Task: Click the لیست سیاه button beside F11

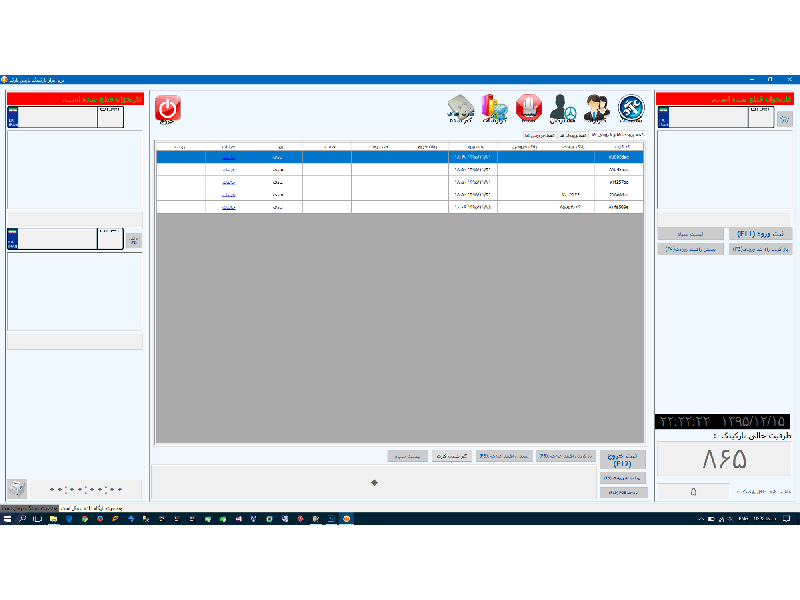Action: (x=691, y=233)
